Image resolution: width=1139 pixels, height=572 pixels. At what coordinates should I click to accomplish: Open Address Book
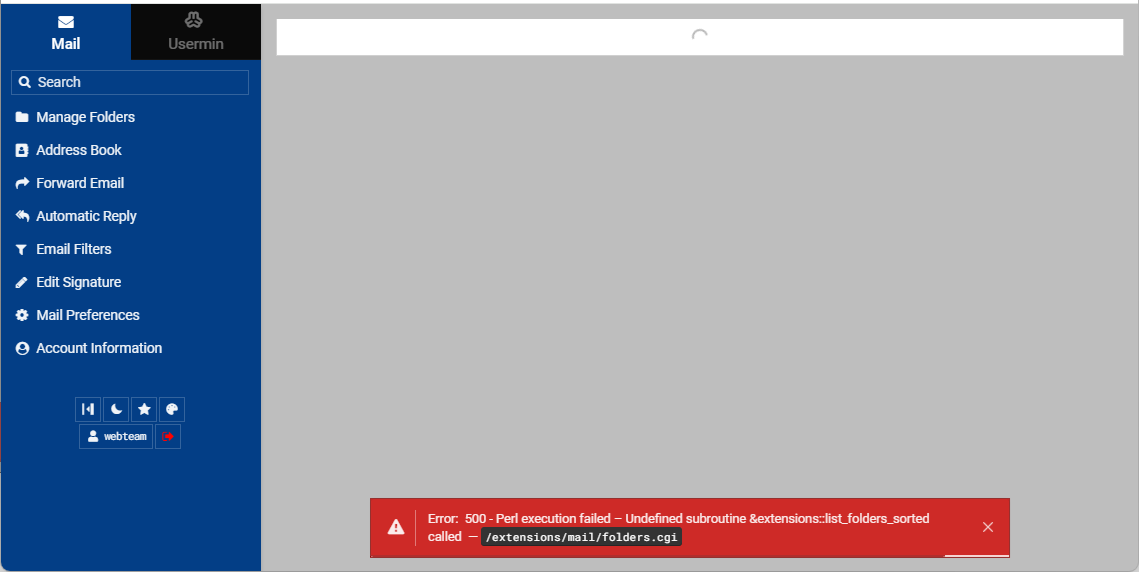78,150
